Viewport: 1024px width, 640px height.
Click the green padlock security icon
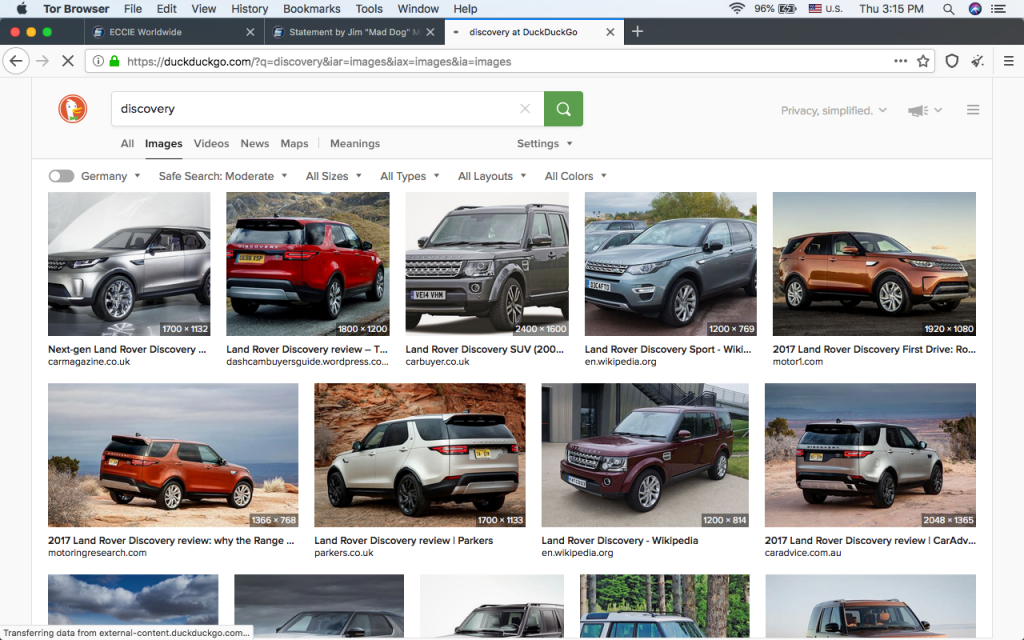[x=114, y=61]
